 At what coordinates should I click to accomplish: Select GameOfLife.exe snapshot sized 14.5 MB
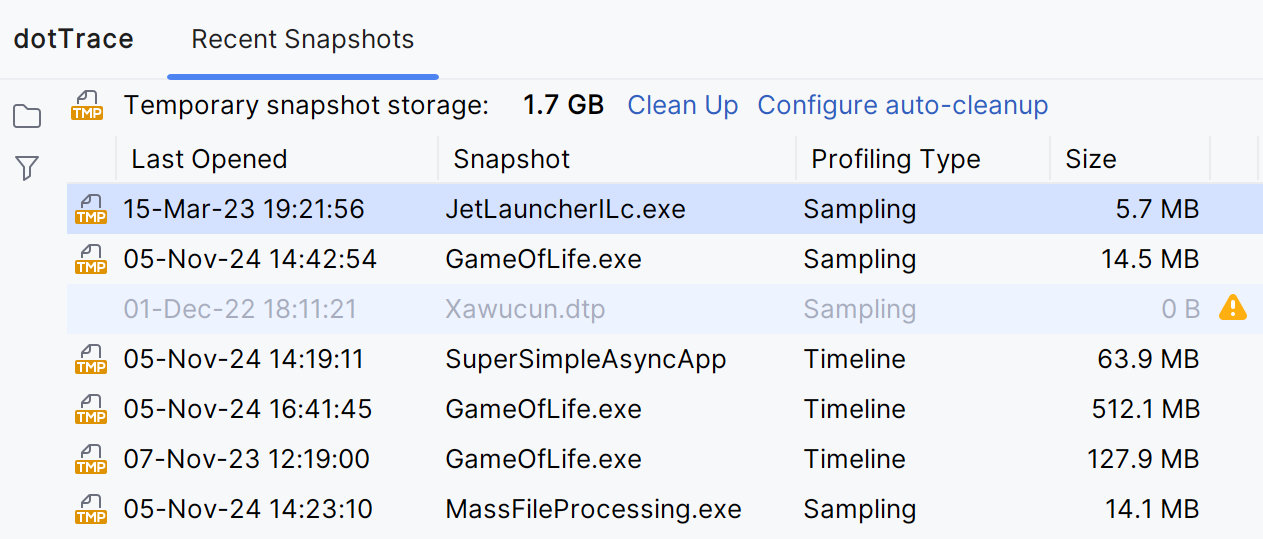(x=543, y=259)
